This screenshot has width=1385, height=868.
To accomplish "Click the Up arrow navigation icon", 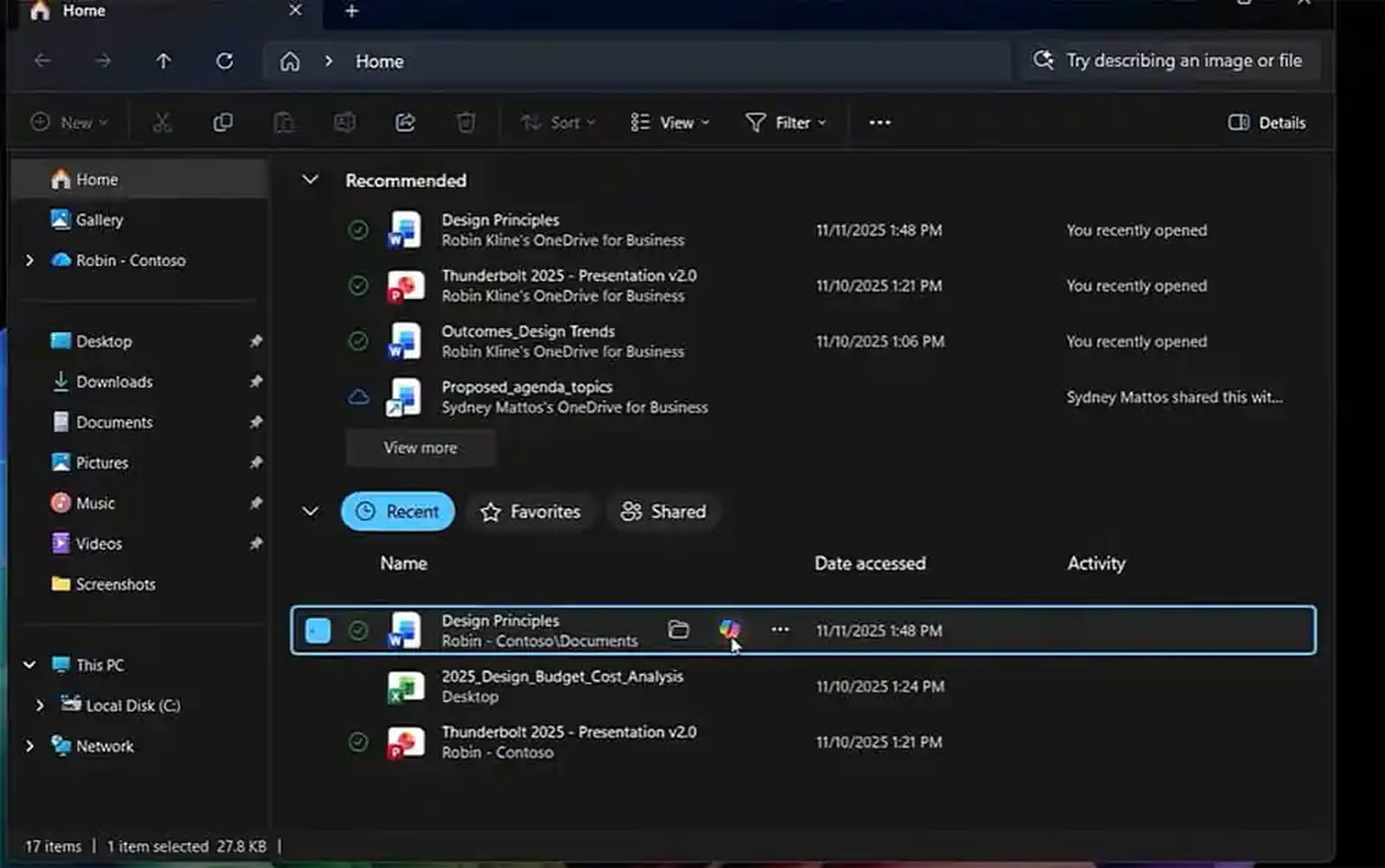I will click(164, 61).
